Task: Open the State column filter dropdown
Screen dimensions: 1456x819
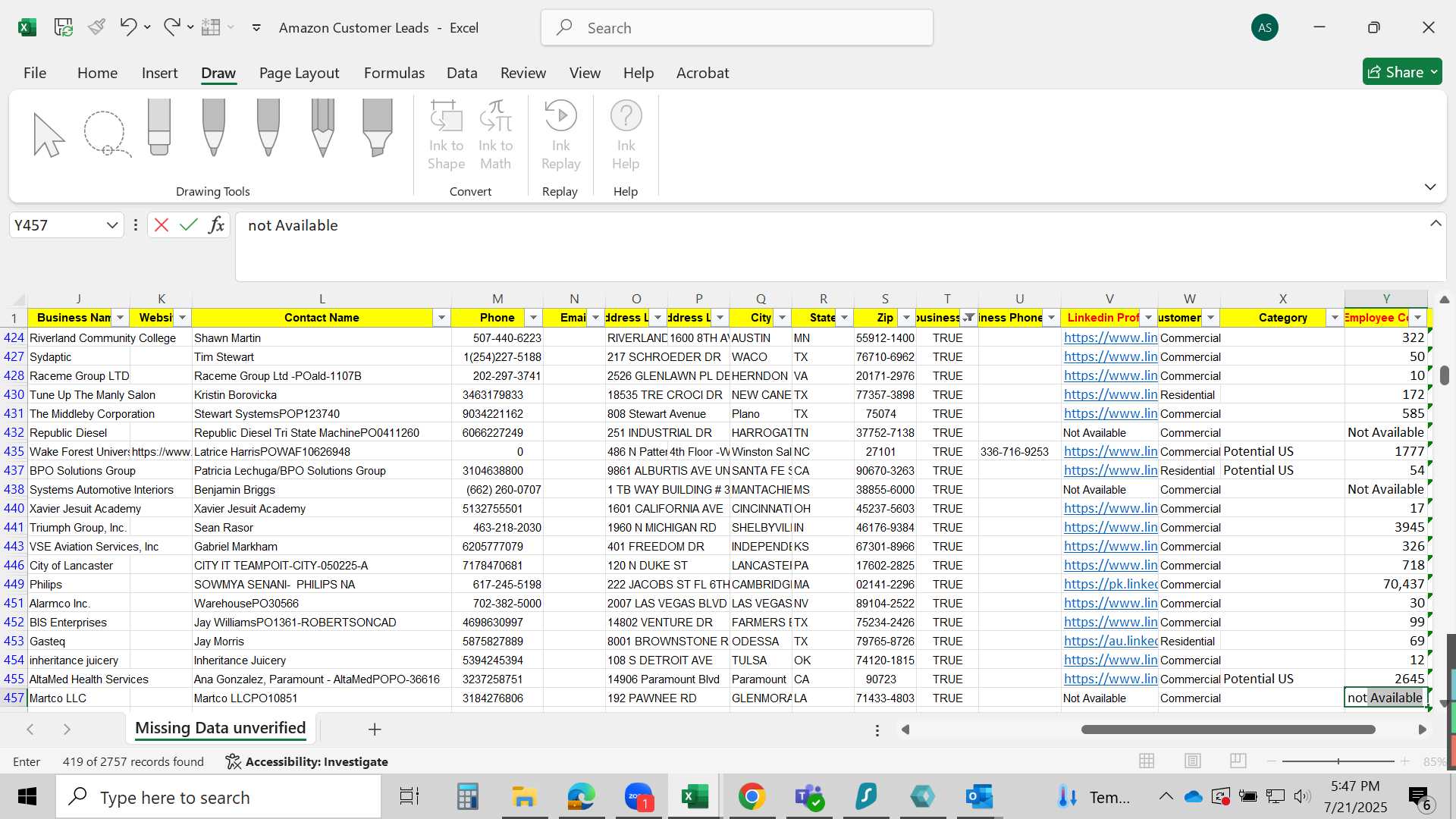Action: tap(845, 318)
